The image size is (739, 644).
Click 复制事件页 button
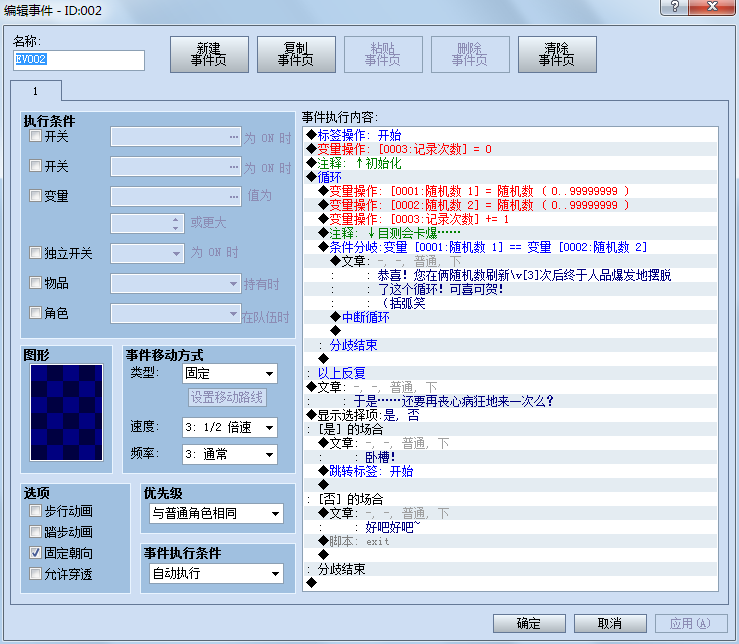click(x=296, y=54)
